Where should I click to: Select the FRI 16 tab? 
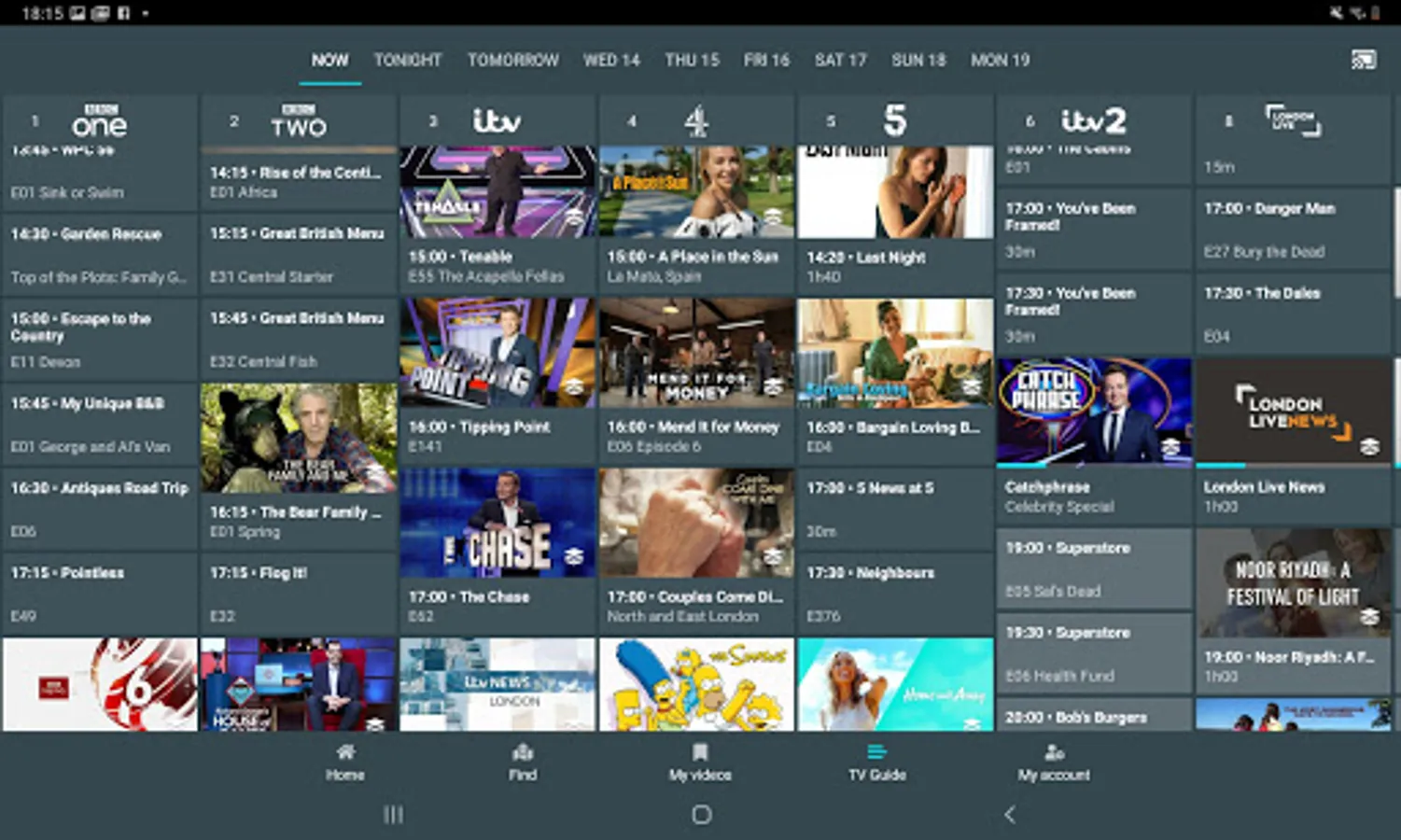point(767,61)
